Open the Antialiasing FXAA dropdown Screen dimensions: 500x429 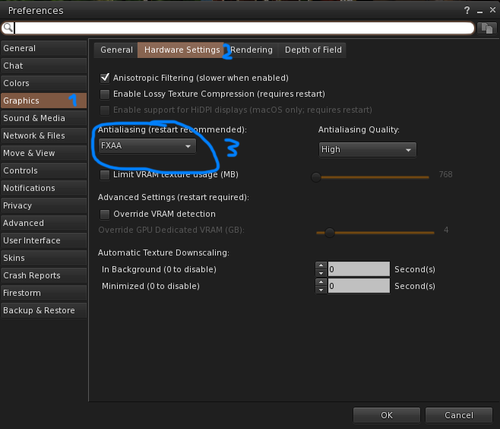tap(147, 146)
